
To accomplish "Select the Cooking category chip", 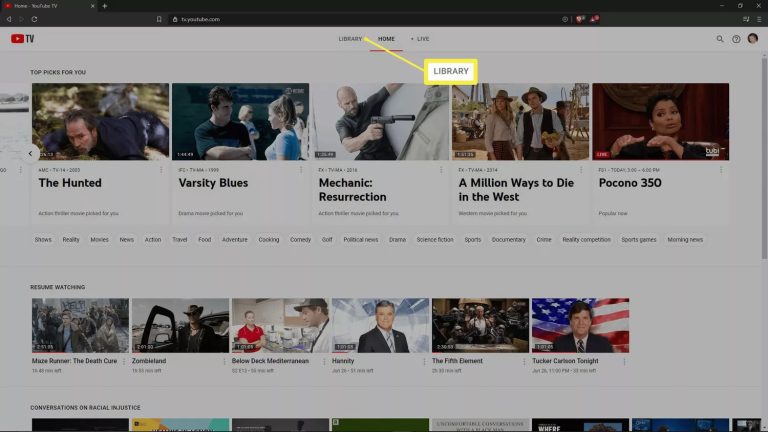I will 269,240.
